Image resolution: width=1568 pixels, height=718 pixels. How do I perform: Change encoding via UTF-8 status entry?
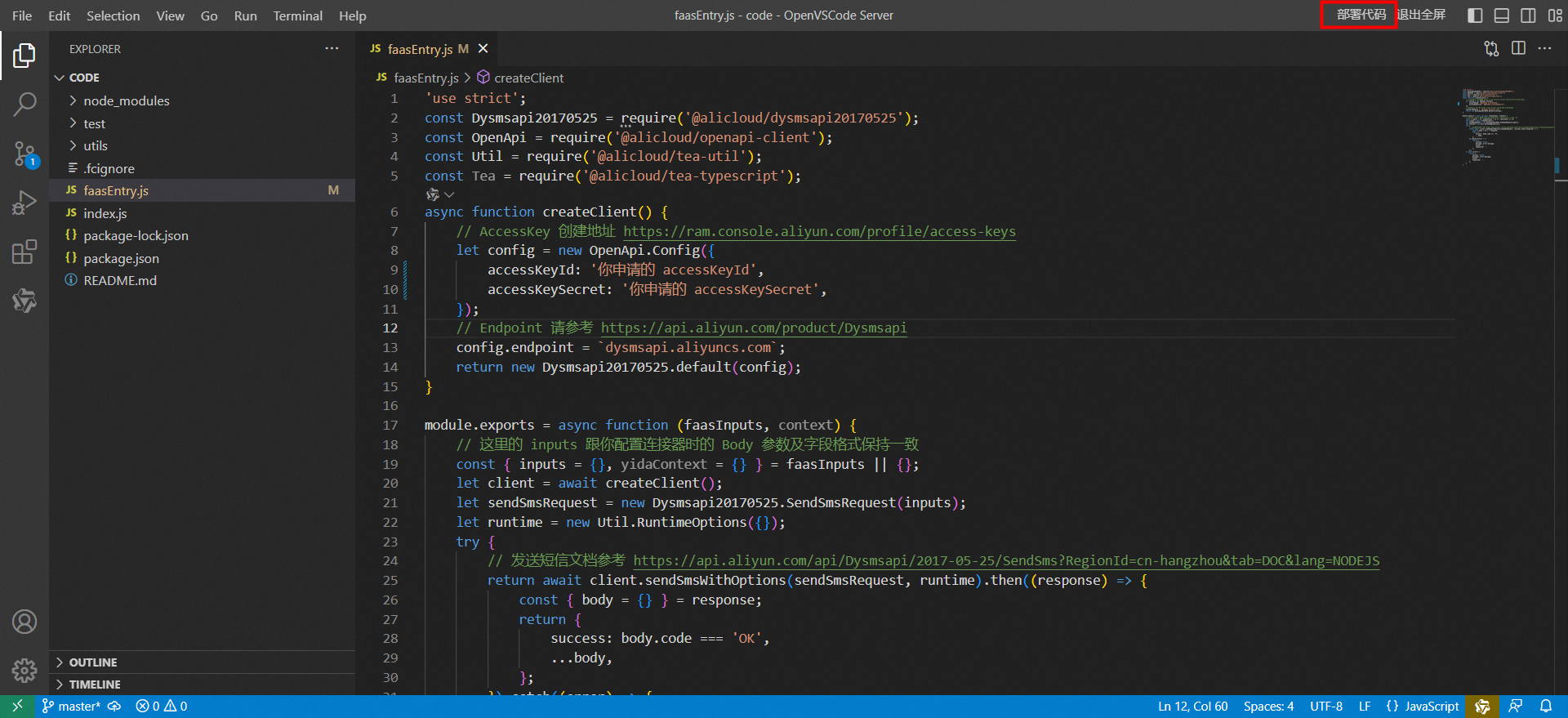coord(1326,707)
